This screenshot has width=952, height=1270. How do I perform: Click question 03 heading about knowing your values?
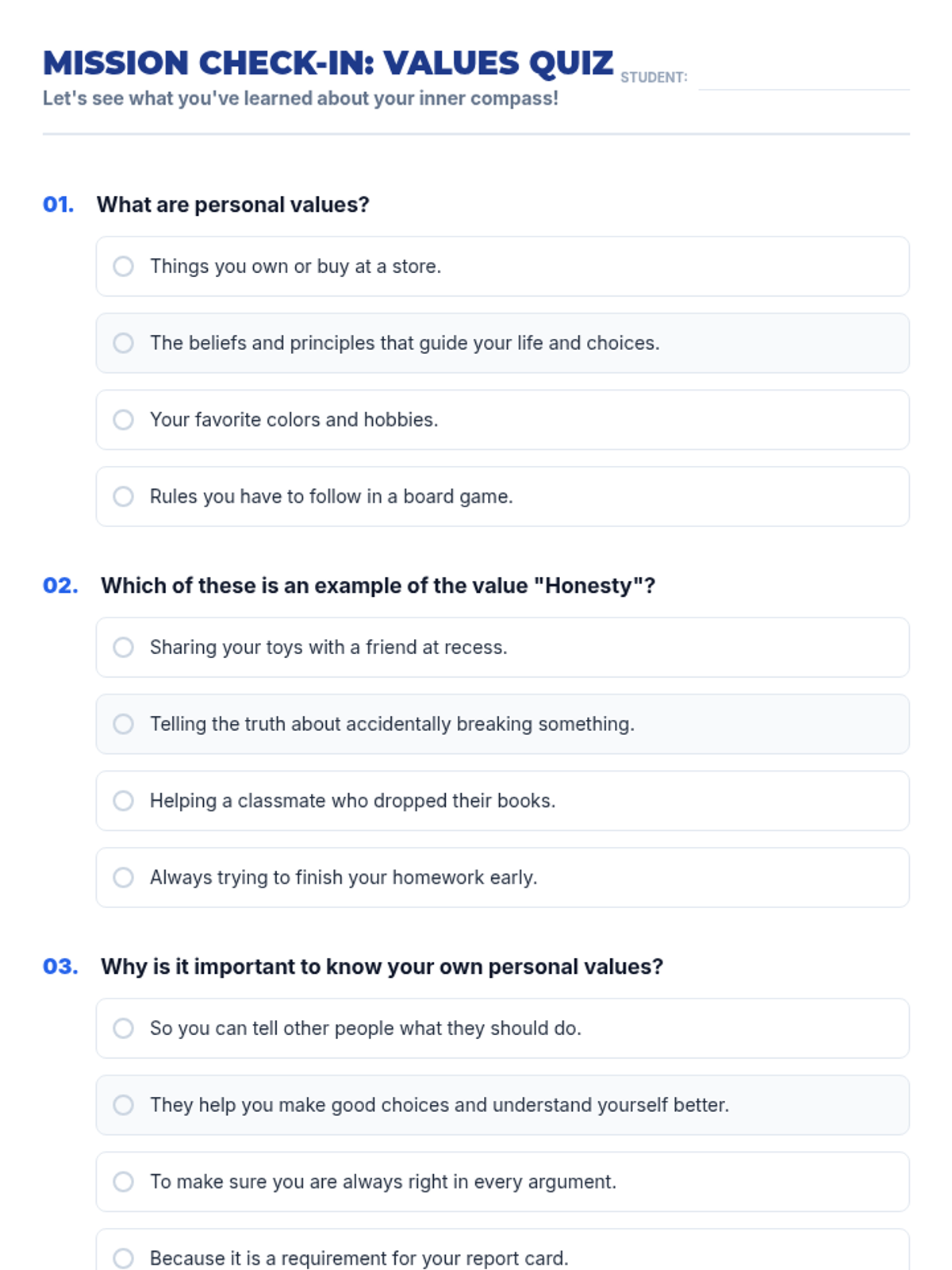382,967
